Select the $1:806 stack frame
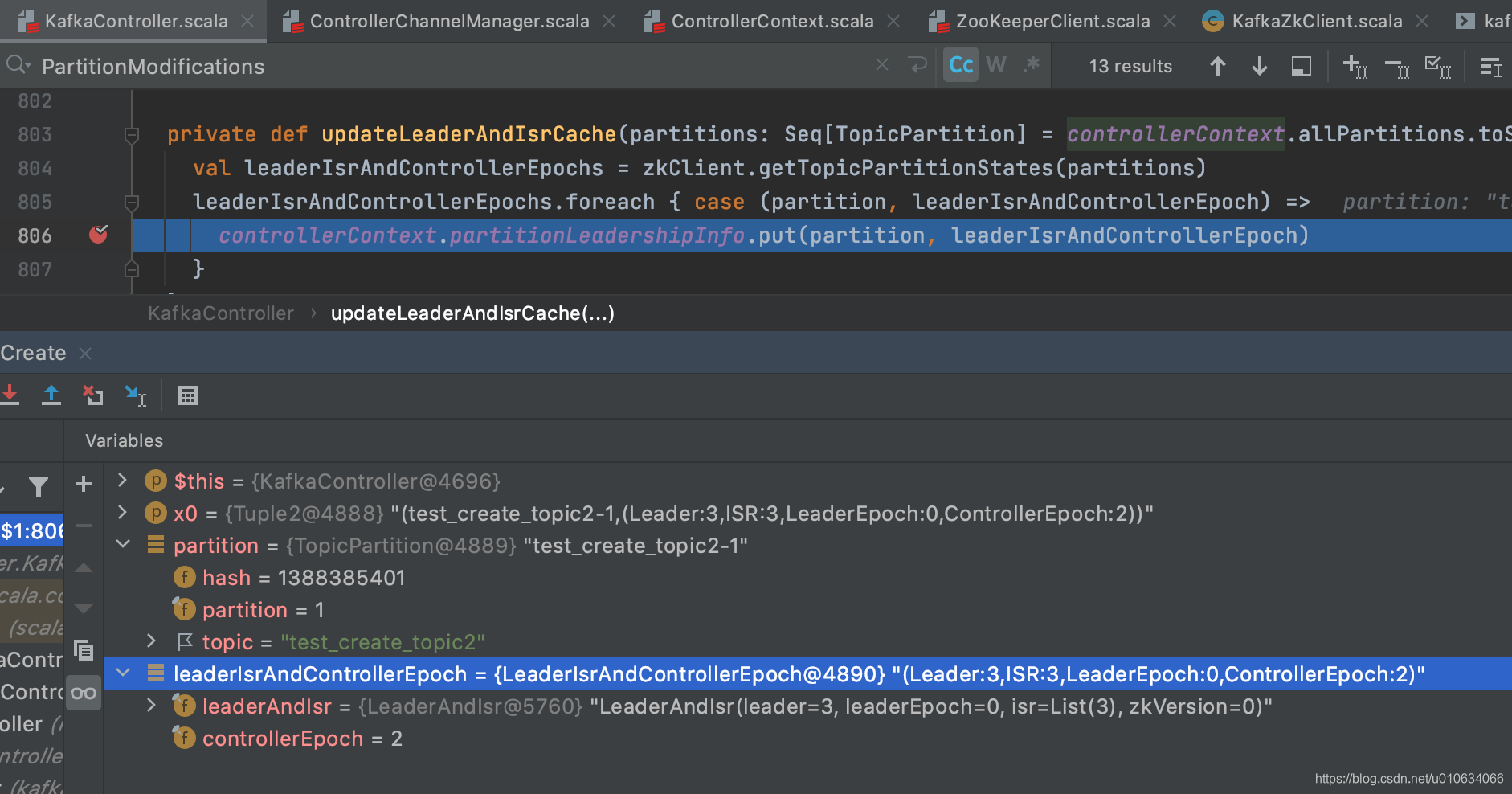Image resolution: width=1512 pixels, height=794 pixels. [x=31, y=530]
